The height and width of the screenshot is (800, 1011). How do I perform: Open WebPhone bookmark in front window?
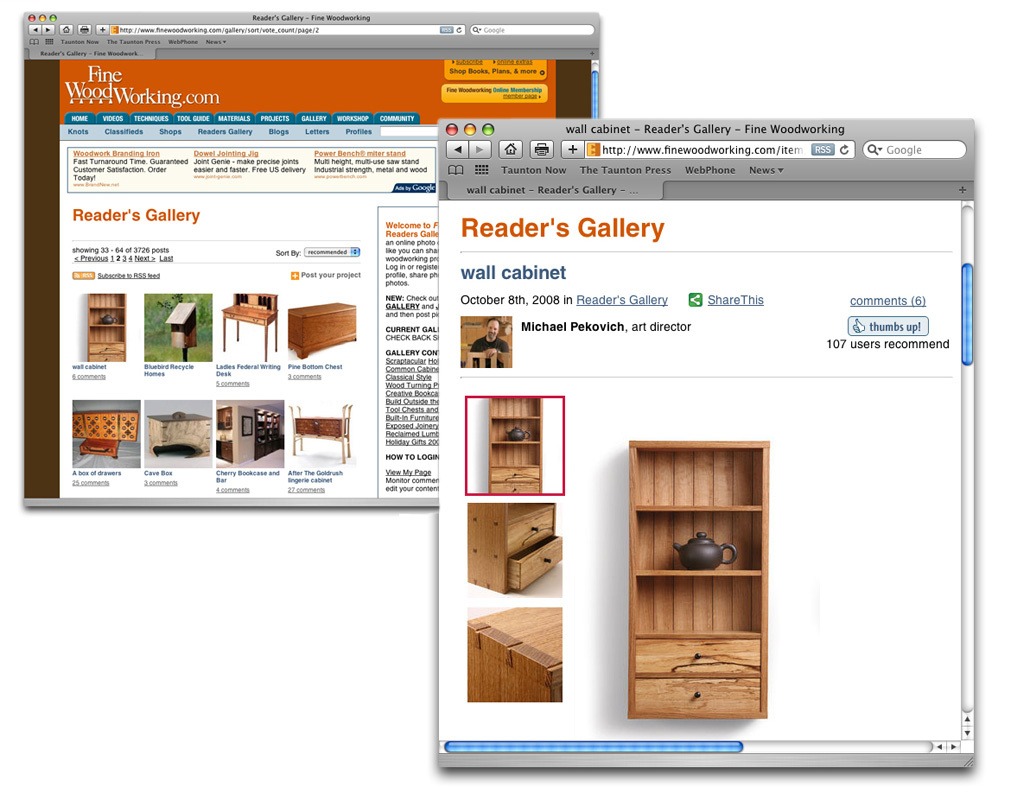710,170
